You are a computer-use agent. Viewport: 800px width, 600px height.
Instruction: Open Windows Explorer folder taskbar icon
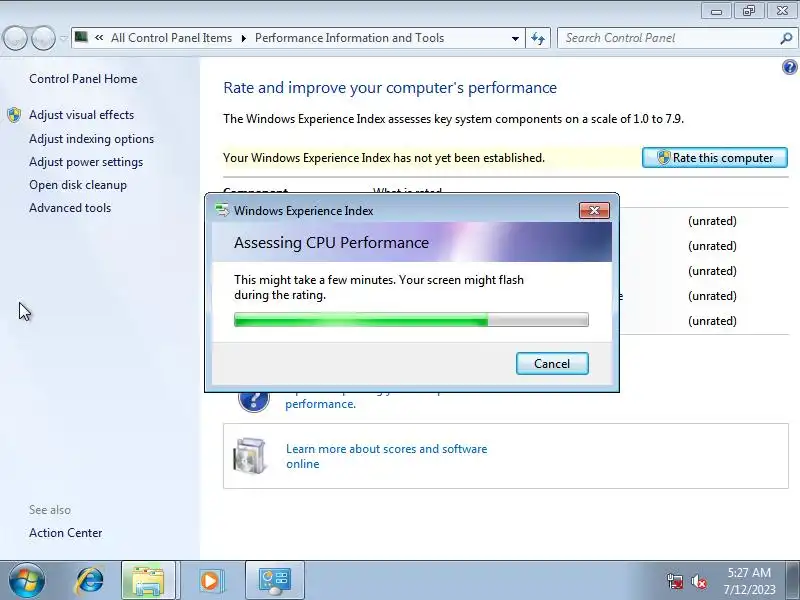[x=148, y=581]
